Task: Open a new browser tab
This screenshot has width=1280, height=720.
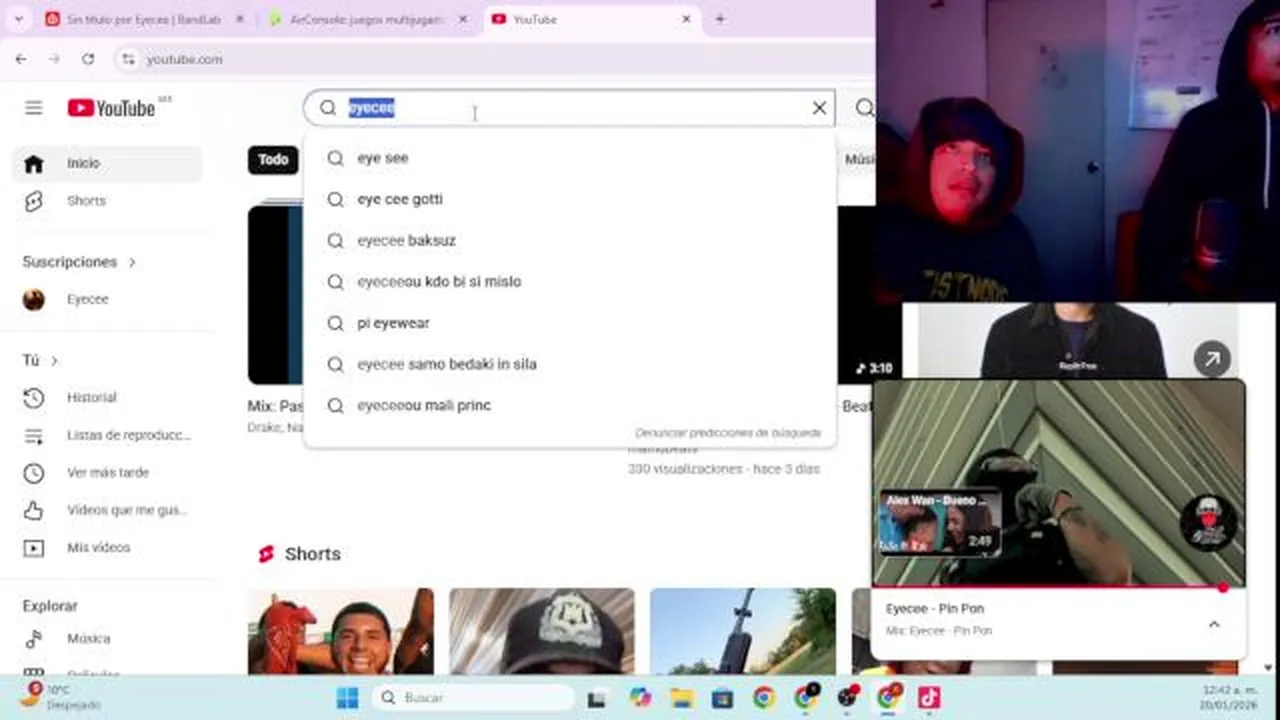Action: [720, 19]
